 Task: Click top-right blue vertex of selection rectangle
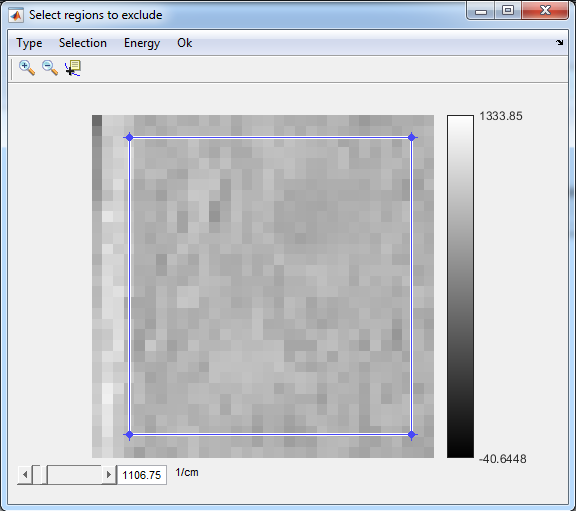(x=411, y=137)
